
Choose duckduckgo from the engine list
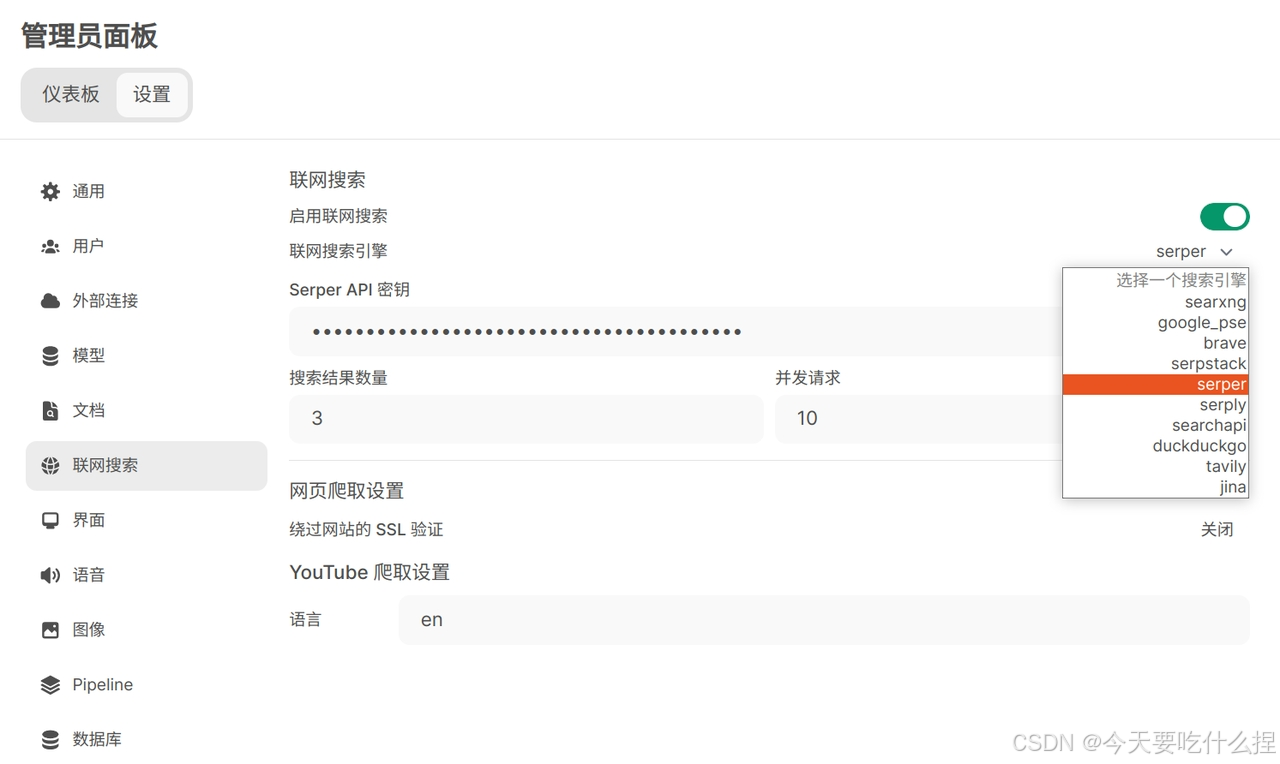coord(1155,446)
